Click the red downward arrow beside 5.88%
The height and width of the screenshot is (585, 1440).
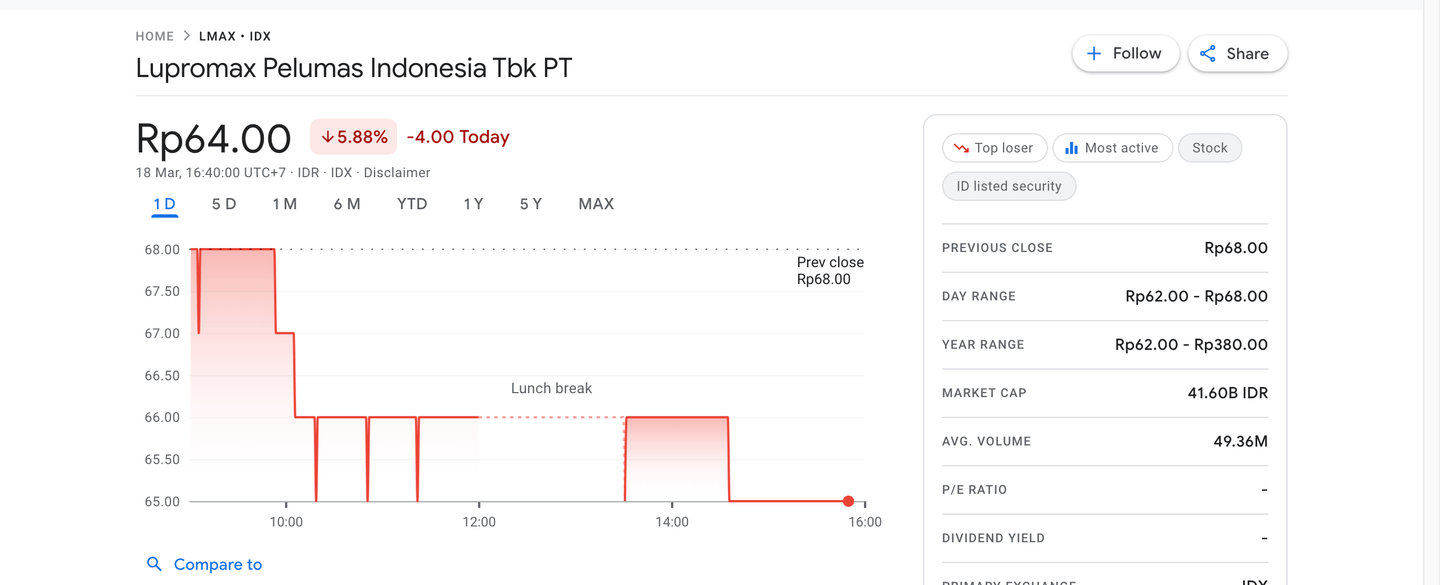[x=327, y=137]
